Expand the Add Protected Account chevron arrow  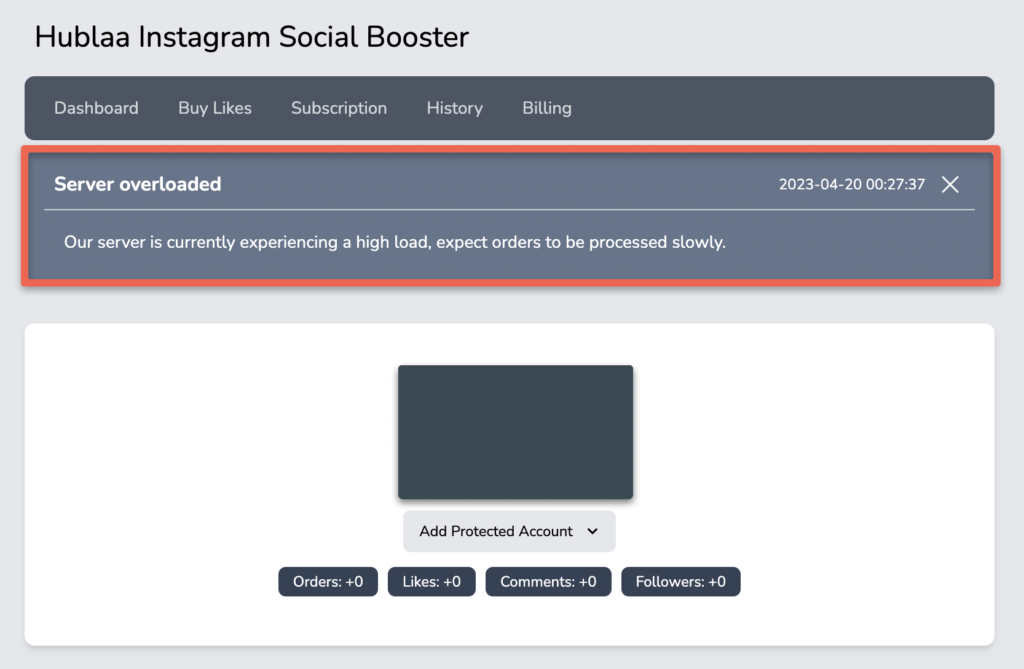[594, 531]
